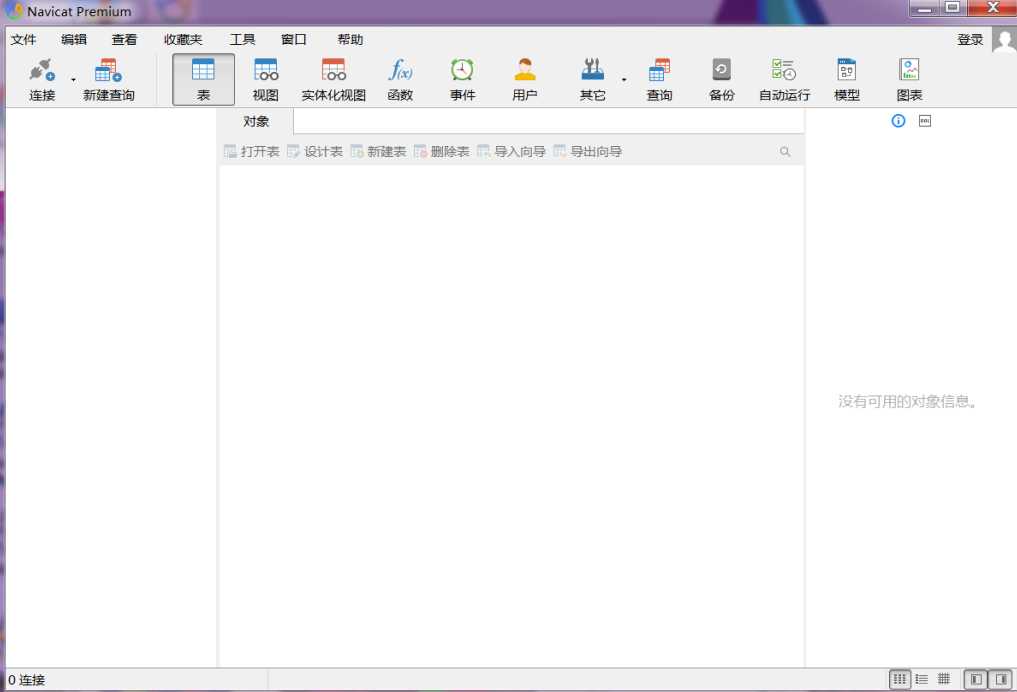Open the 查看 menu
1017x692 pixels.
[x=125, y=40]
